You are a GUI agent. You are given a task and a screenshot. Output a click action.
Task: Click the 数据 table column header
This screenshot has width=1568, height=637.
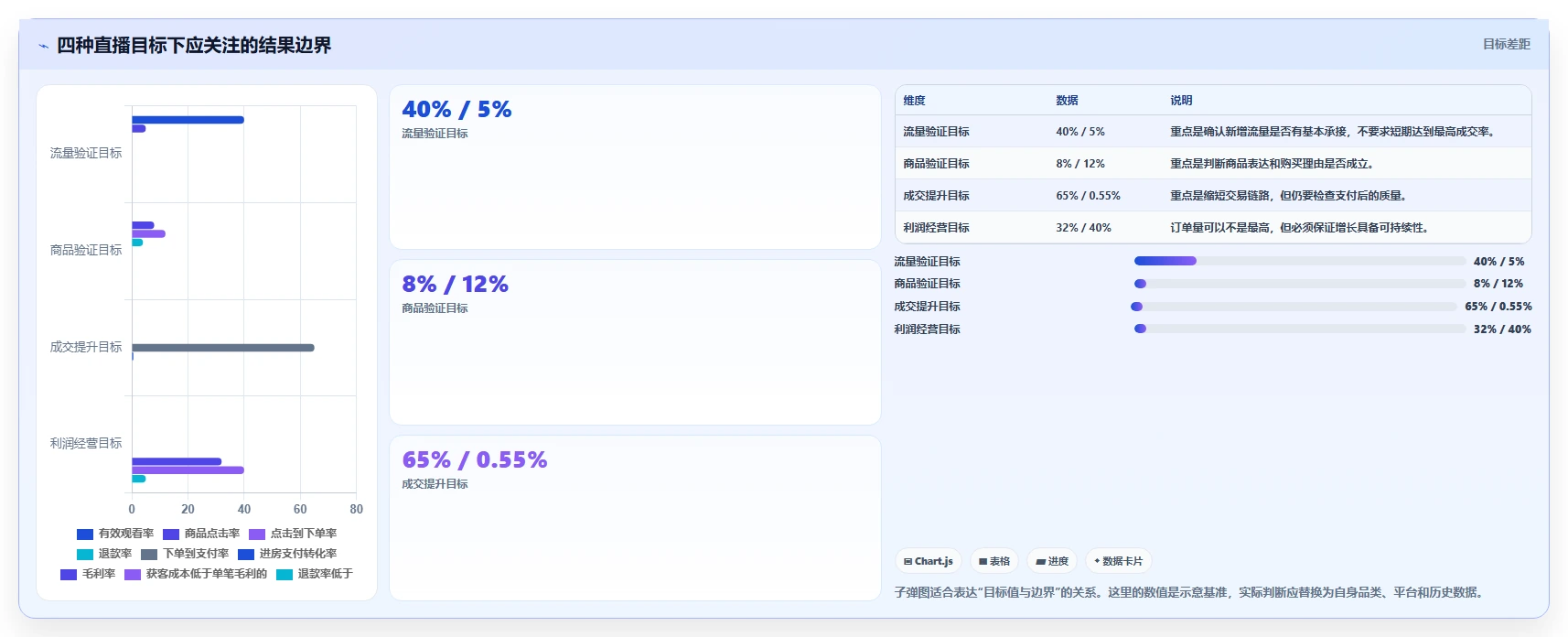[1067, 101]
